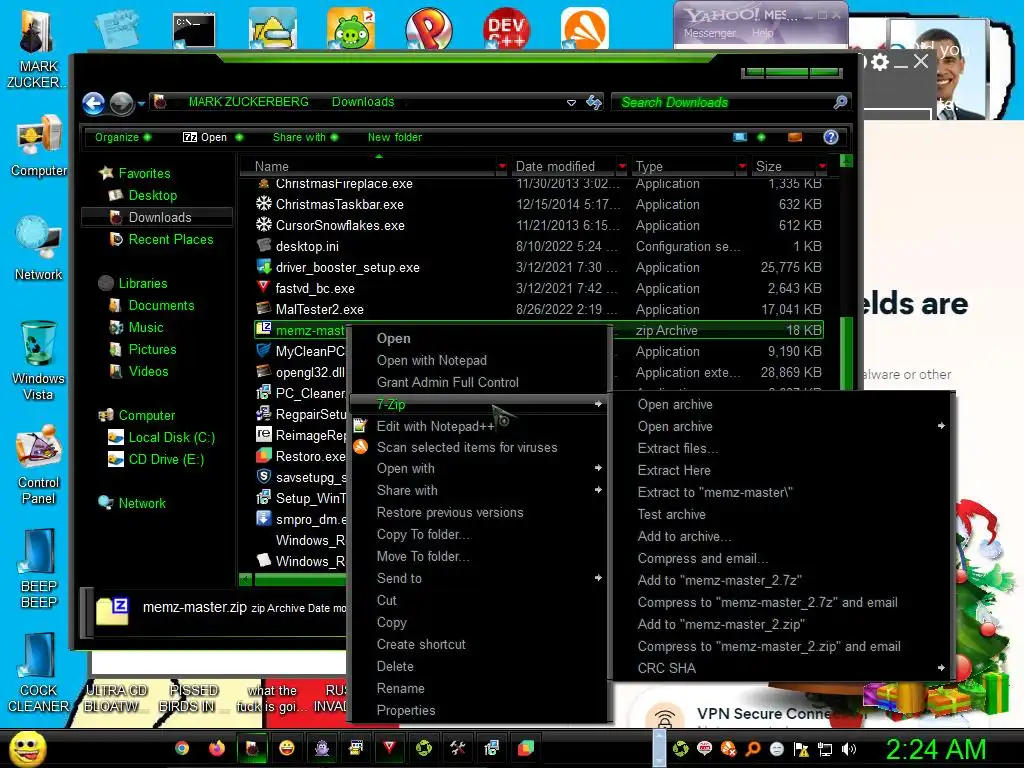This screenshot has height=768, width=1024.
Task: Open the command prompt desktop icon
Action: [194, 31]
